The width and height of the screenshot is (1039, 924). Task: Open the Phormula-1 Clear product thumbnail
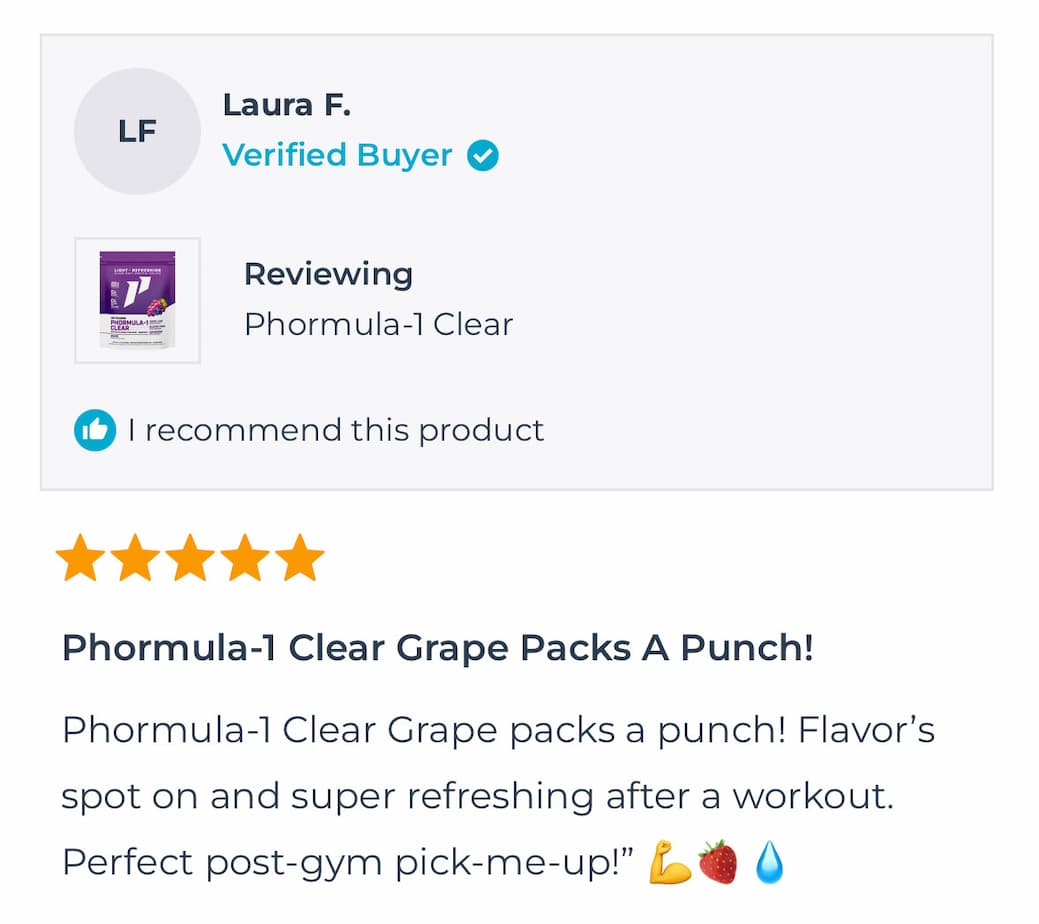click(137, 300)
